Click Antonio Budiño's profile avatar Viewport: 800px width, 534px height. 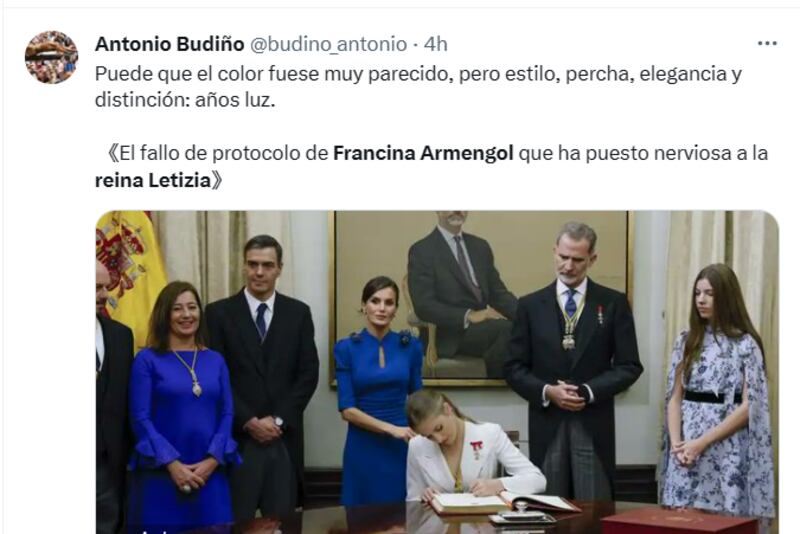[51, 57]
